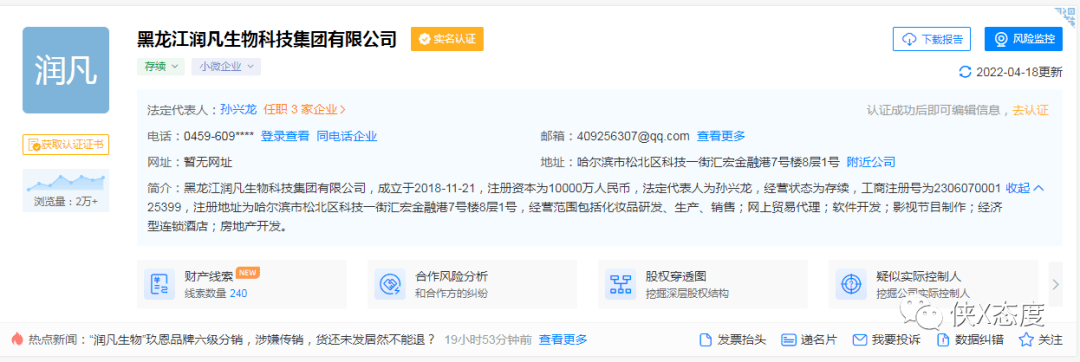
Task: Click the 股权穿透图 icon
Action: tap(621, 284)
